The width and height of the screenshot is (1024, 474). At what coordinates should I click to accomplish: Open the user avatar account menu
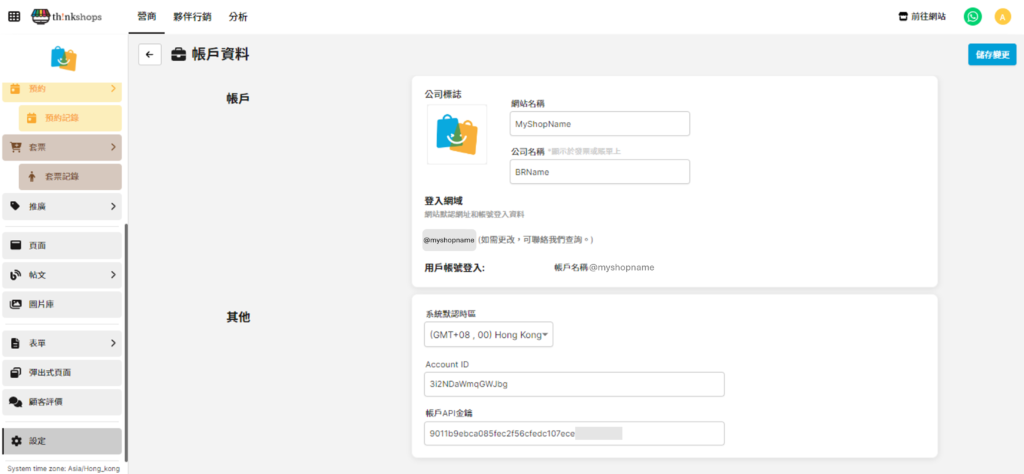click(1002, 17)
